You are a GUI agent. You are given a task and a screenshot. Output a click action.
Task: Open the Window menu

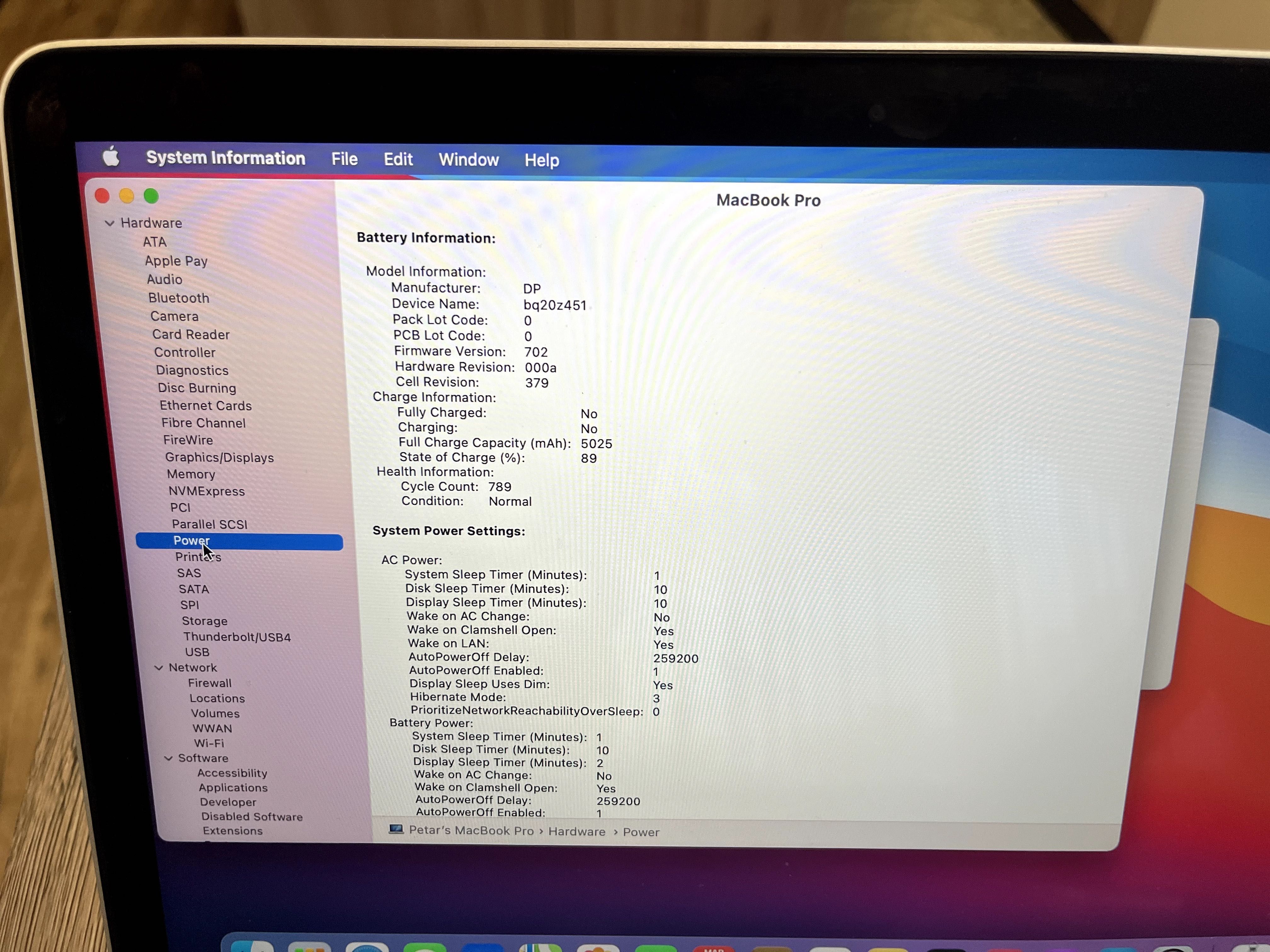pyautogui.click(x=468, y=160)
